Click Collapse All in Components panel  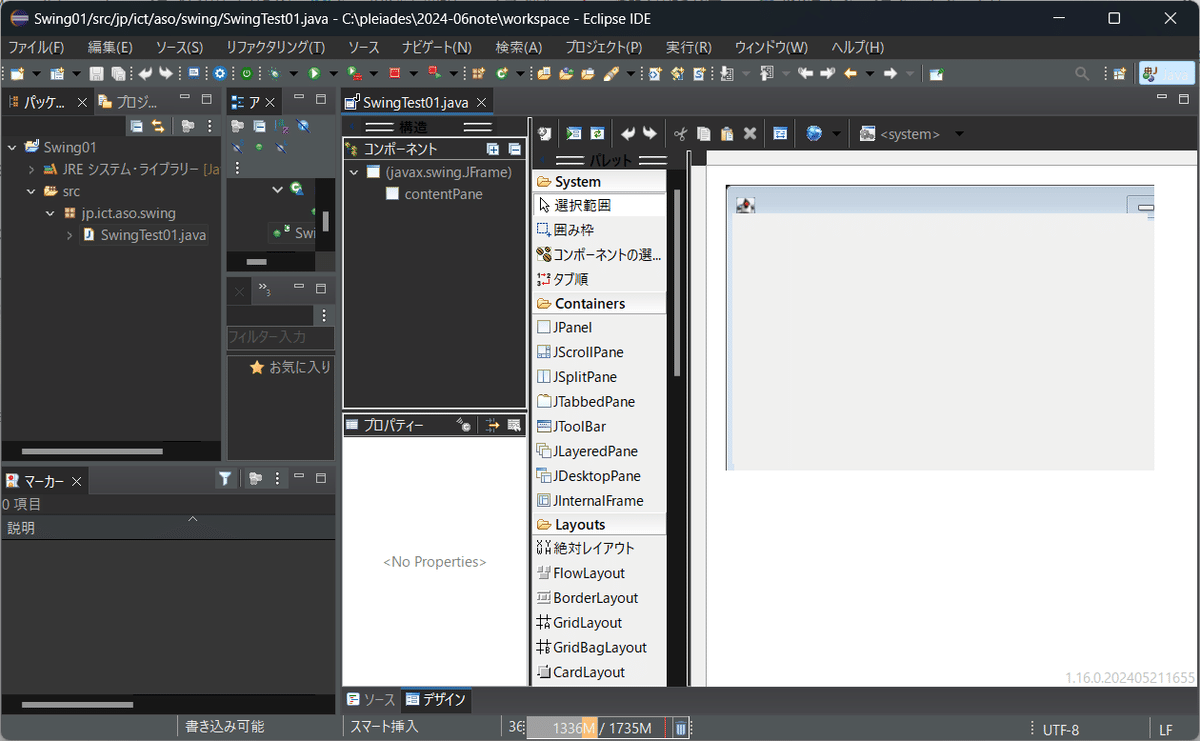(514, 149)
